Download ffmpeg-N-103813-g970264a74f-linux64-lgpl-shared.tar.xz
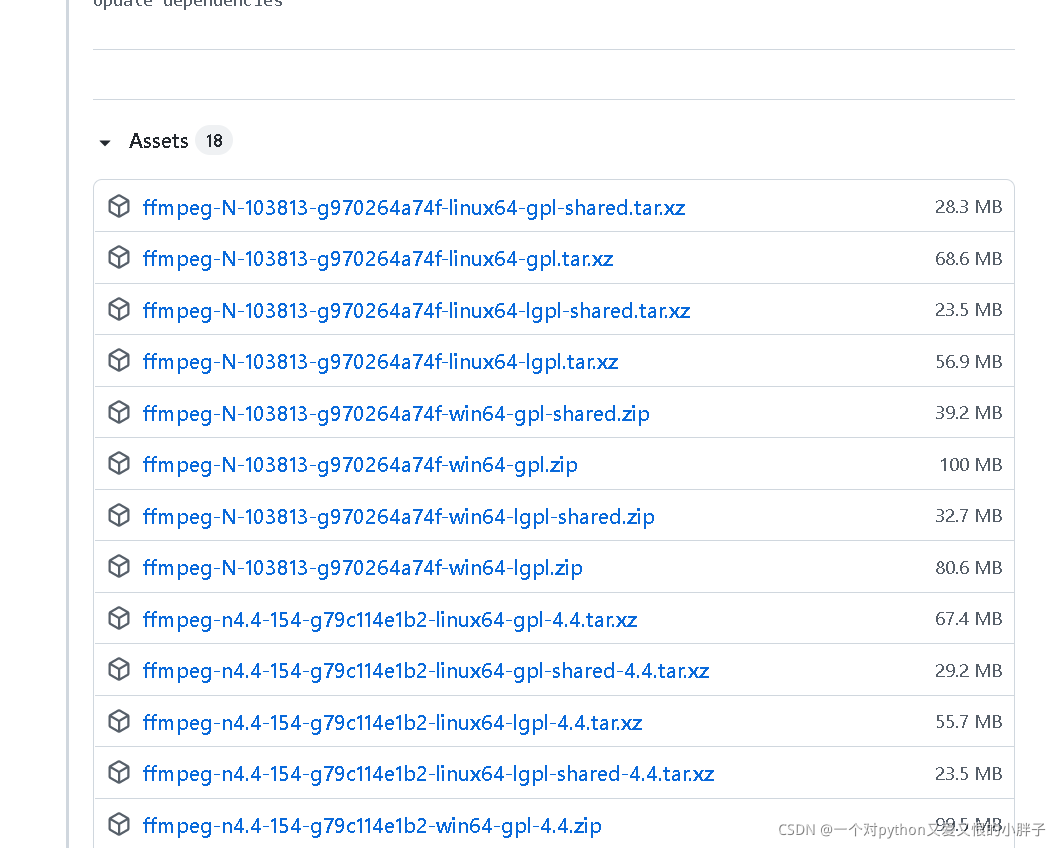Viewport: 1061px width, 848px height. coord(416,310)
